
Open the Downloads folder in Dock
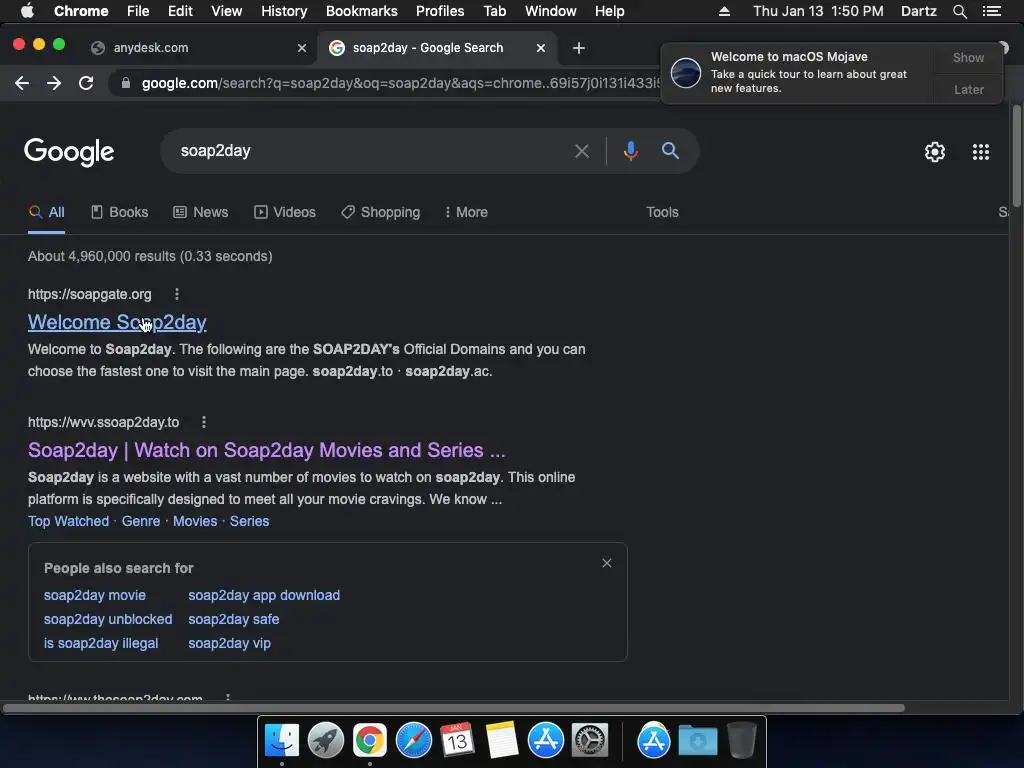click(697, 741)
